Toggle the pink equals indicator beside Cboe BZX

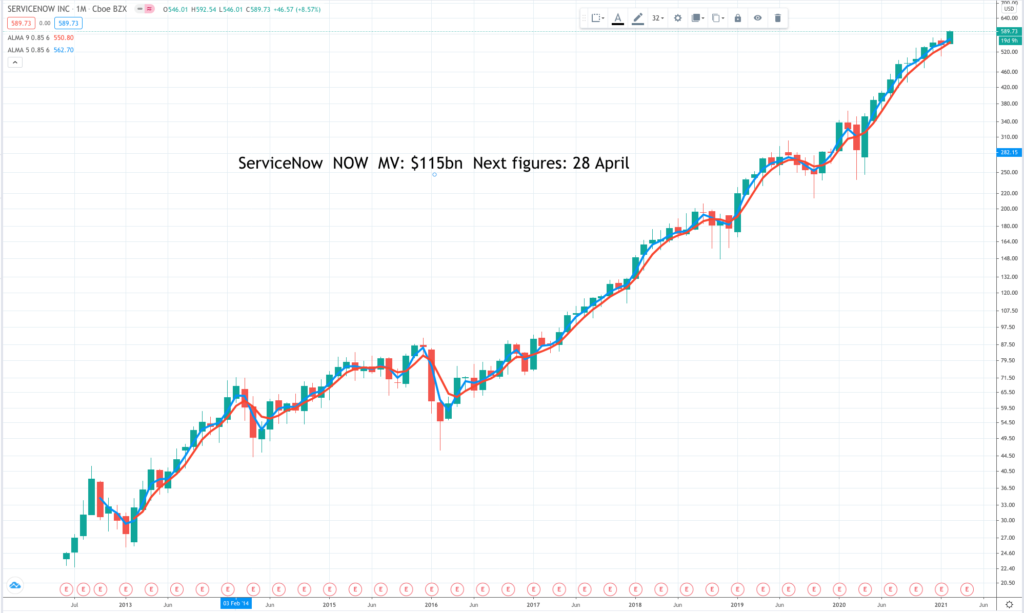tap(150, 9)
